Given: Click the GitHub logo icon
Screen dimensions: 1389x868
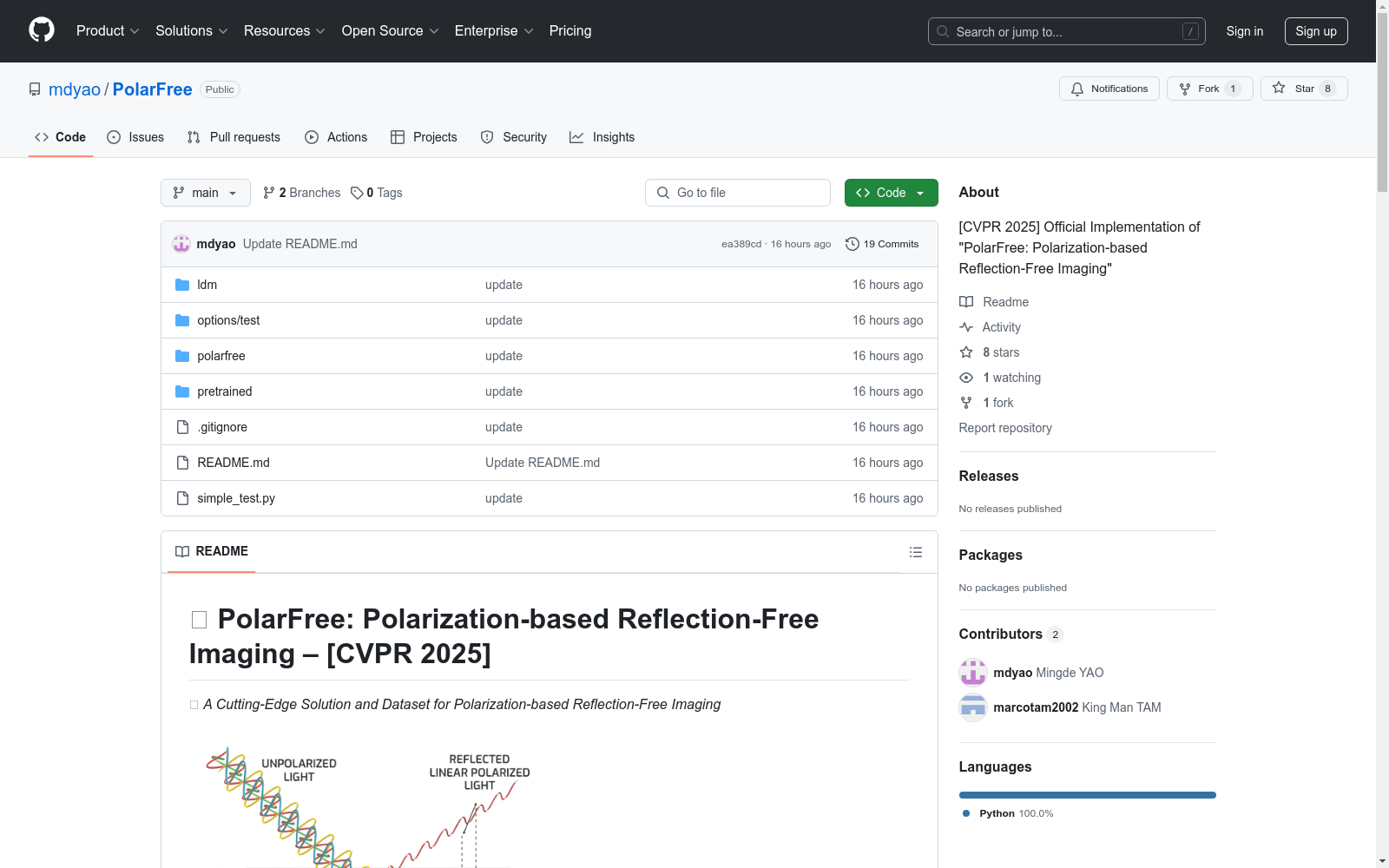Looking at the screenshot, I should (x=42, y=30).
